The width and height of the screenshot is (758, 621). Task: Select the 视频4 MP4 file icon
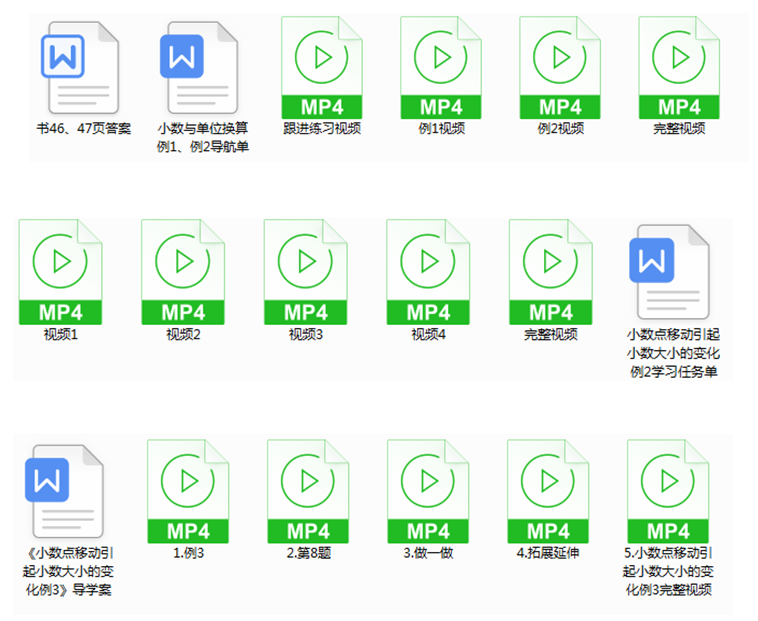pos(428,272)
